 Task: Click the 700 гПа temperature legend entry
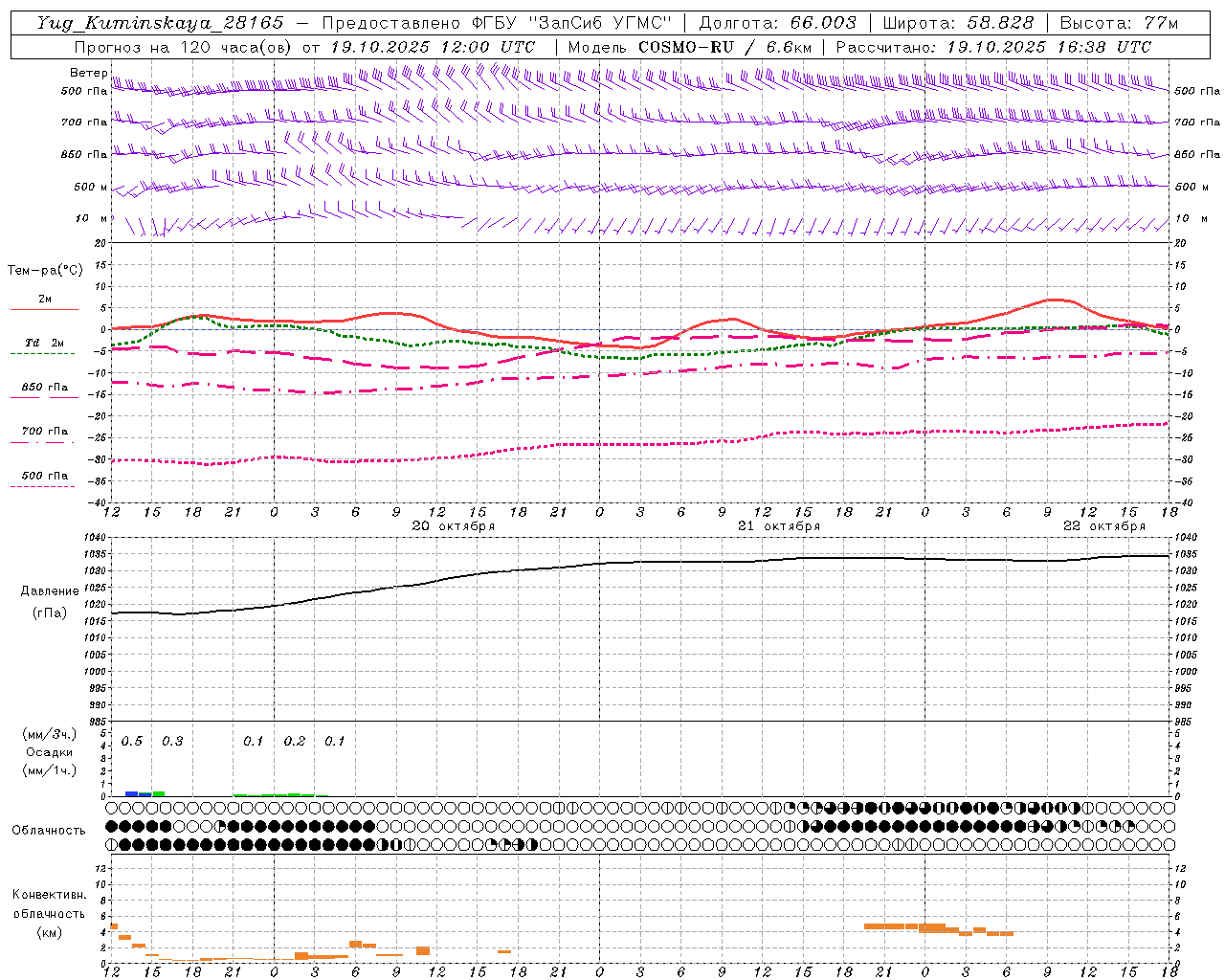click(x=45, y=432)
